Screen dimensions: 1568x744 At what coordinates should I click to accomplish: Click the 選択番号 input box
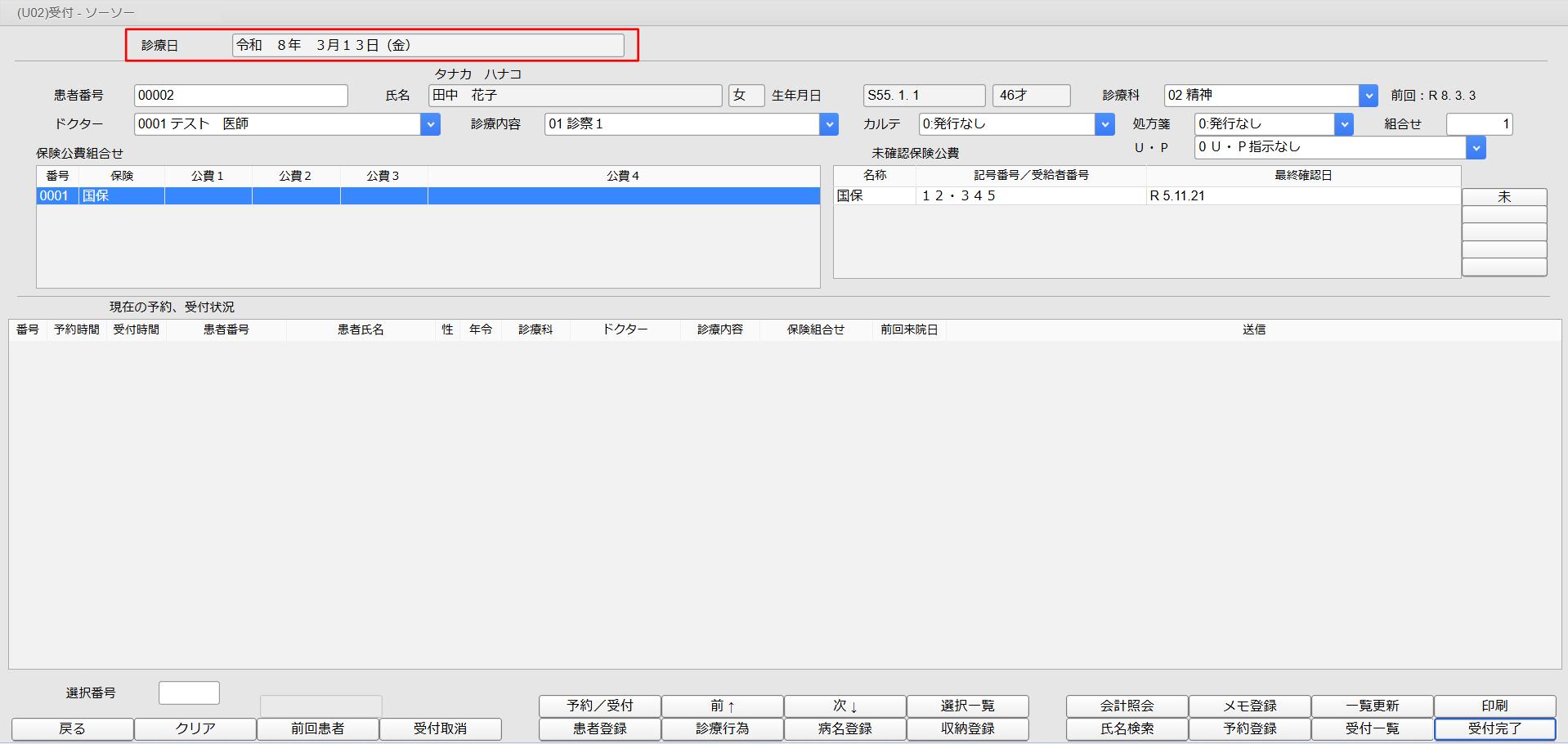point(189,692)
